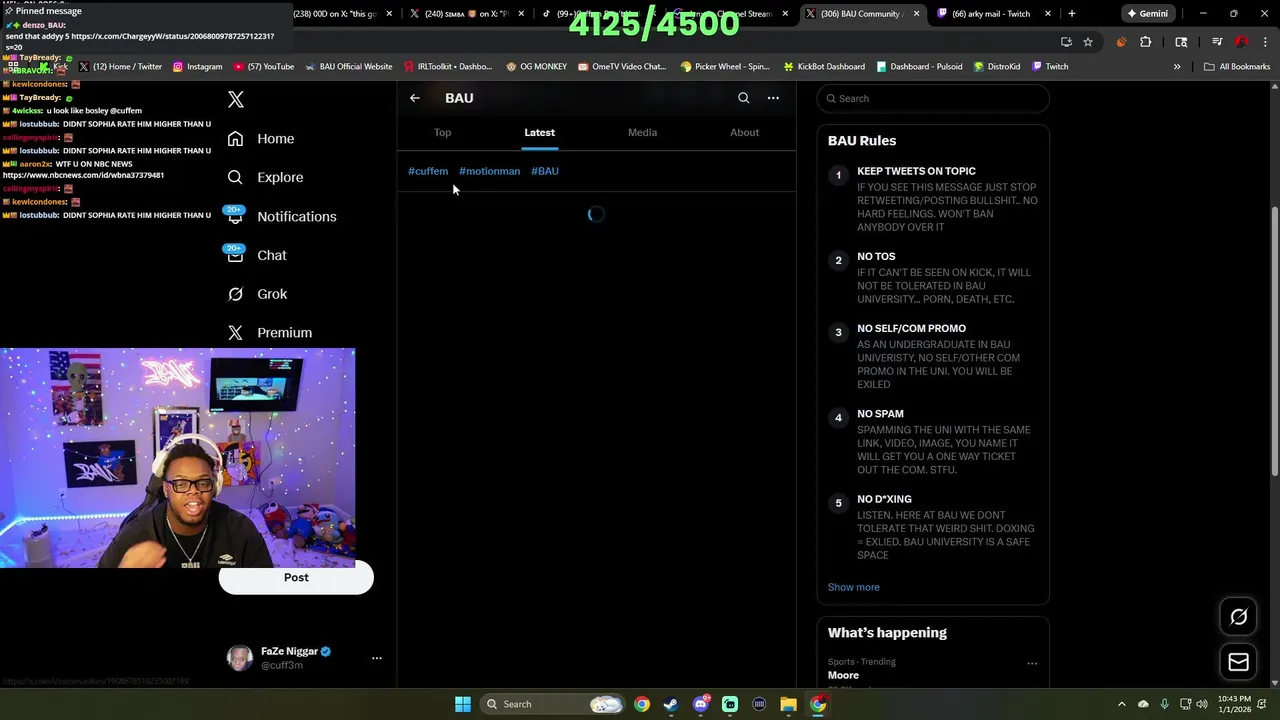Open the Dashboard - Pulsoid bookmark
This screenshot has height=720, width=1280.
point(918,67)
